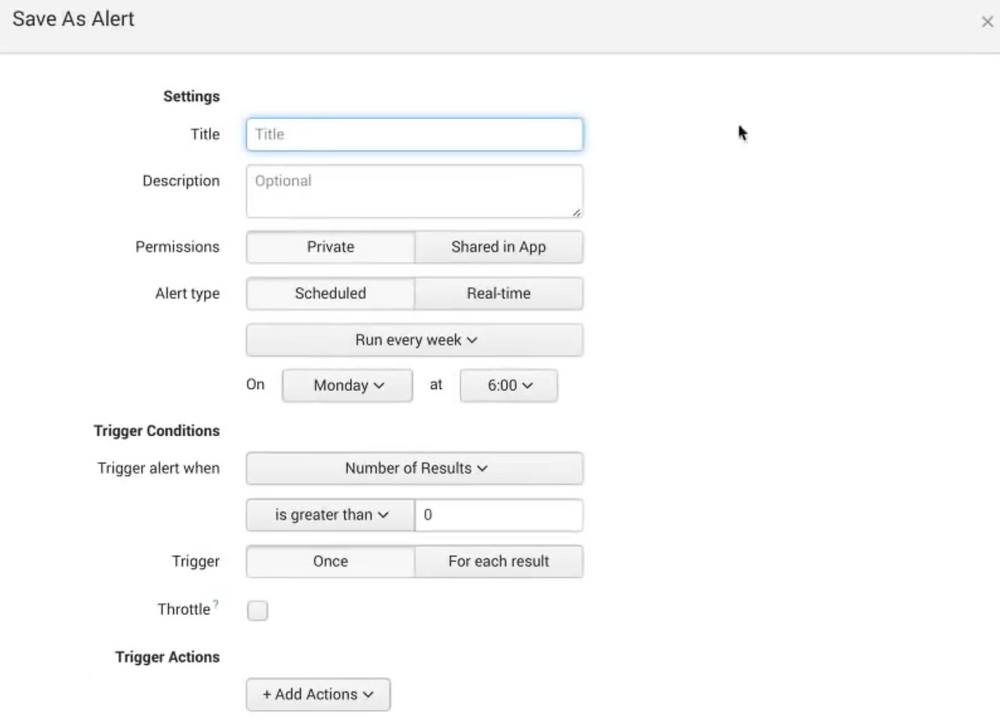The height and width of the screenshot is (723, 1000).
Task: Select the Scheduled alert type
Action: (x=329, y=293)
